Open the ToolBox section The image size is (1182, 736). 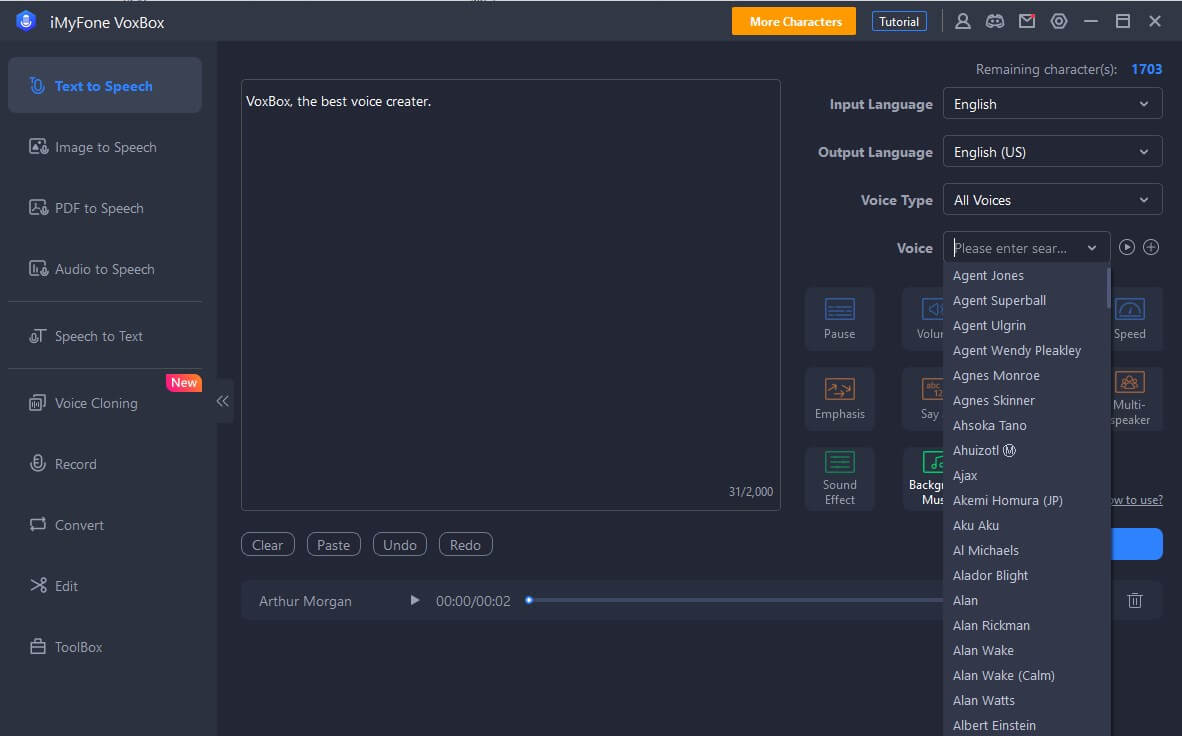coord(105,647)
